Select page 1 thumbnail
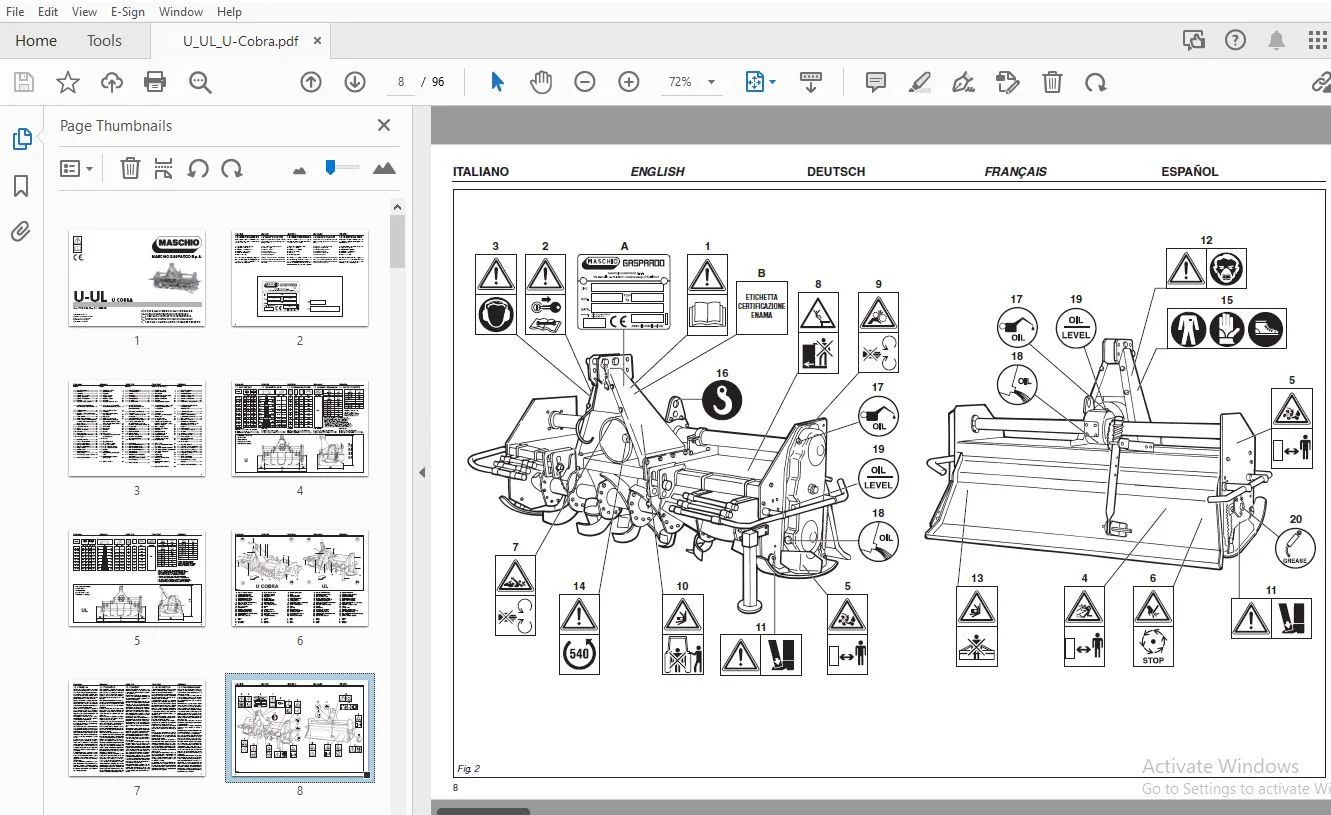Viewport: 1331px width, 815px height. coord(137,277)
